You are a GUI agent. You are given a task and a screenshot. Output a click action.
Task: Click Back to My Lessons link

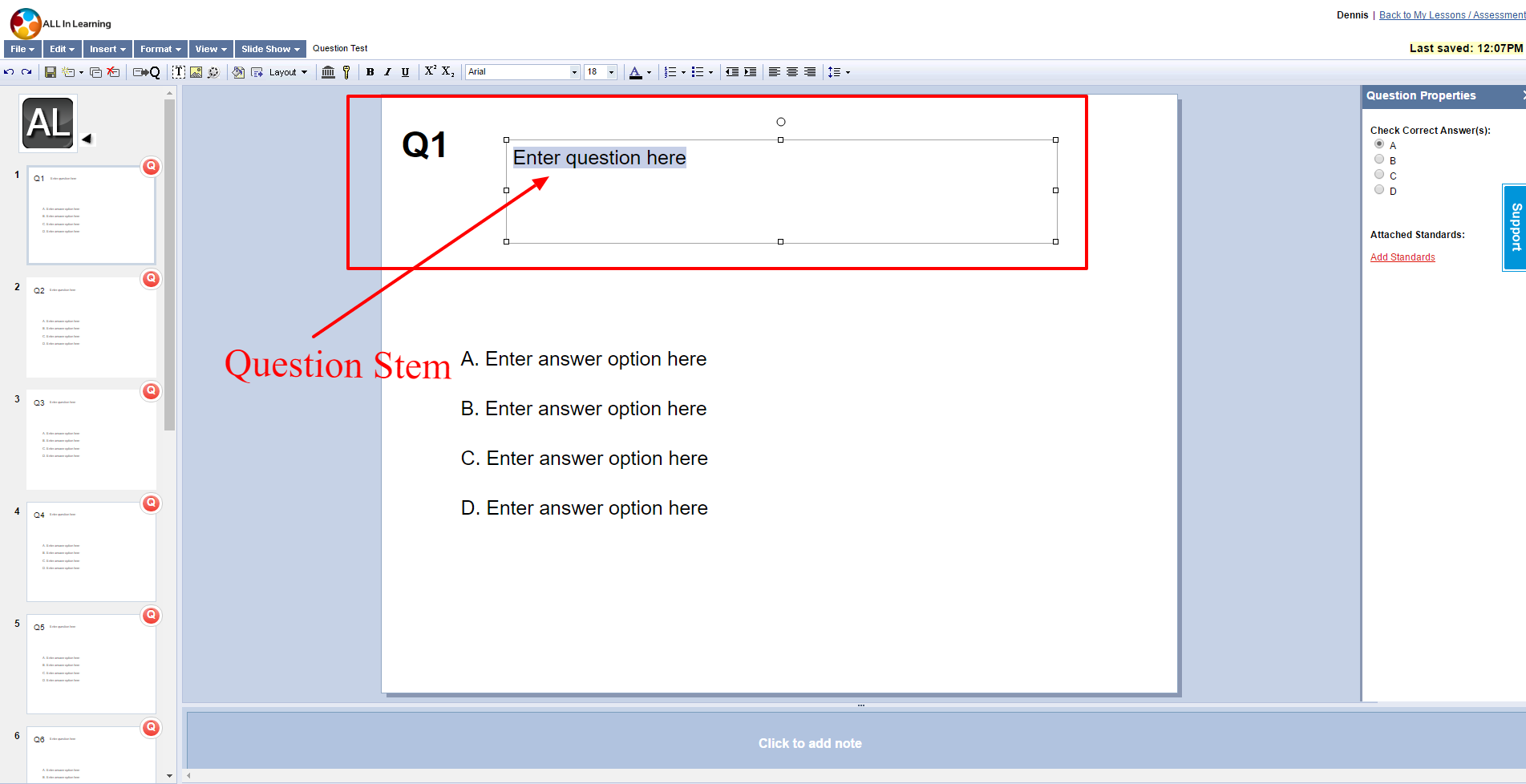pyautogui.click(x=1451, y=15)
